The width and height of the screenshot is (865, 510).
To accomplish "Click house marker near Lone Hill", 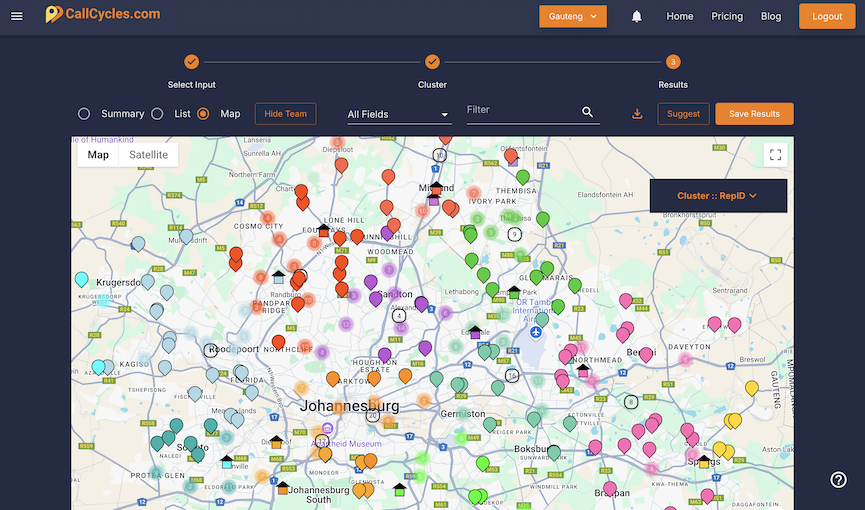I will coord(324,230).
